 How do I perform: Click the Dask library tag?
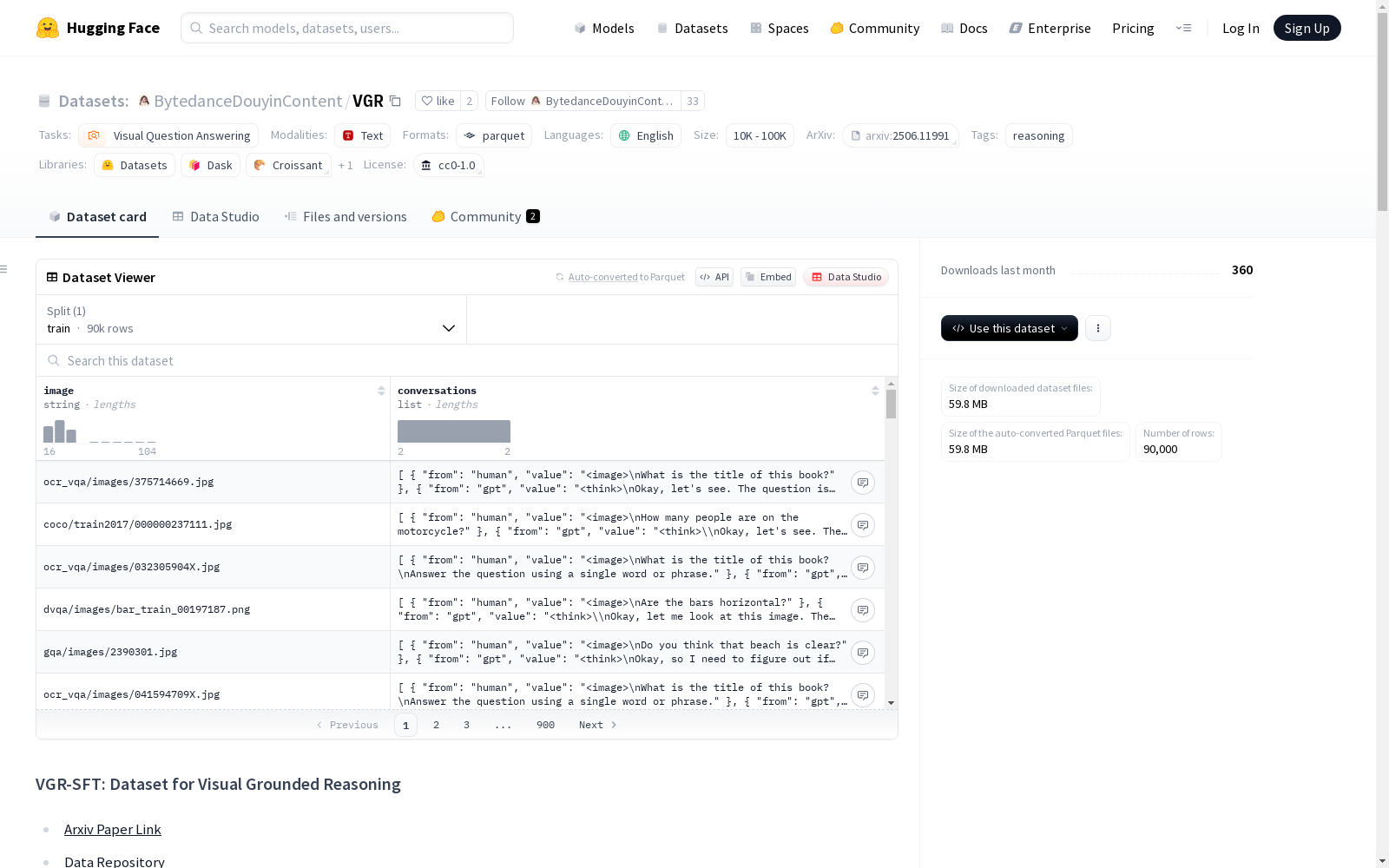pyautogui.click(x=211, y=165)
